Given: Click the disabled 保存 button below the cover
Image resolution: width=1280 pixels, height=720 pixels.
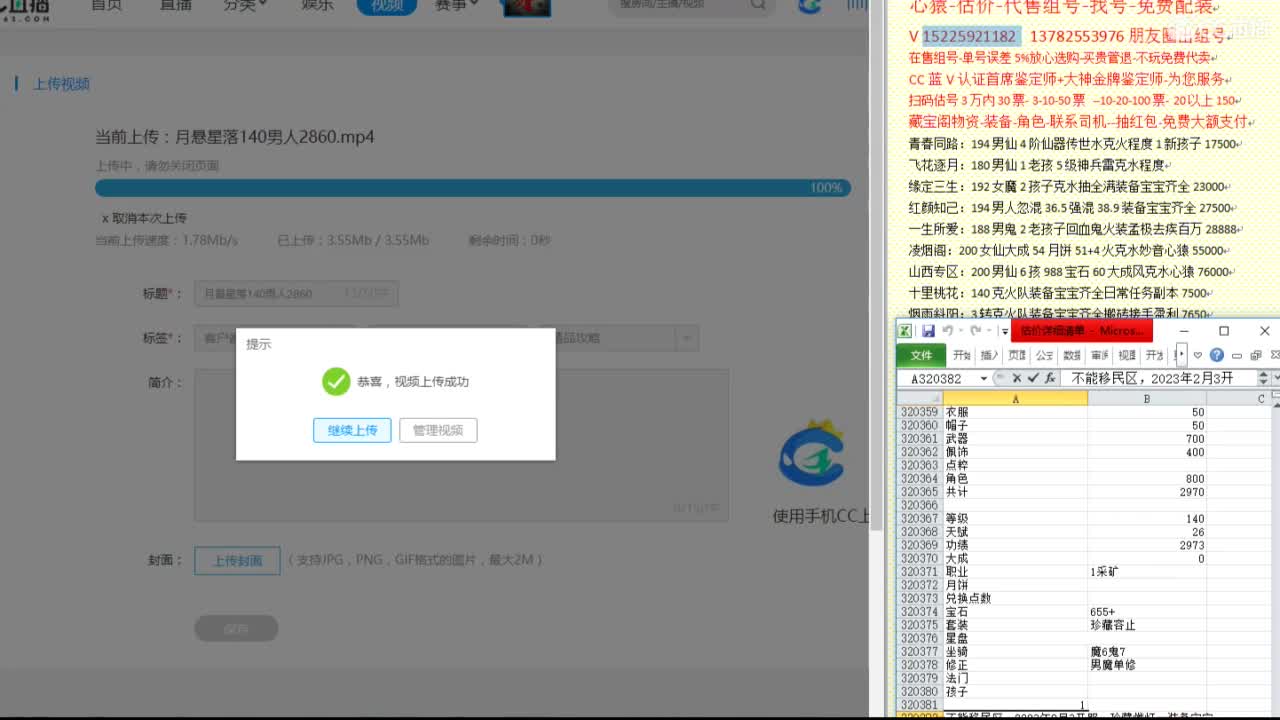Looking at the screenshot, I should click(x=236, y=628).
